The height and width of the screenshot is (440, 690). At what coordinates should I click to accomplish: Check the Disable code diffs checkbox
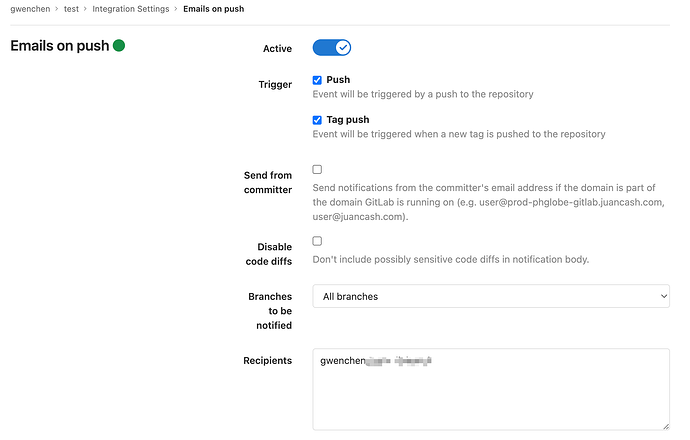(317, 241)
